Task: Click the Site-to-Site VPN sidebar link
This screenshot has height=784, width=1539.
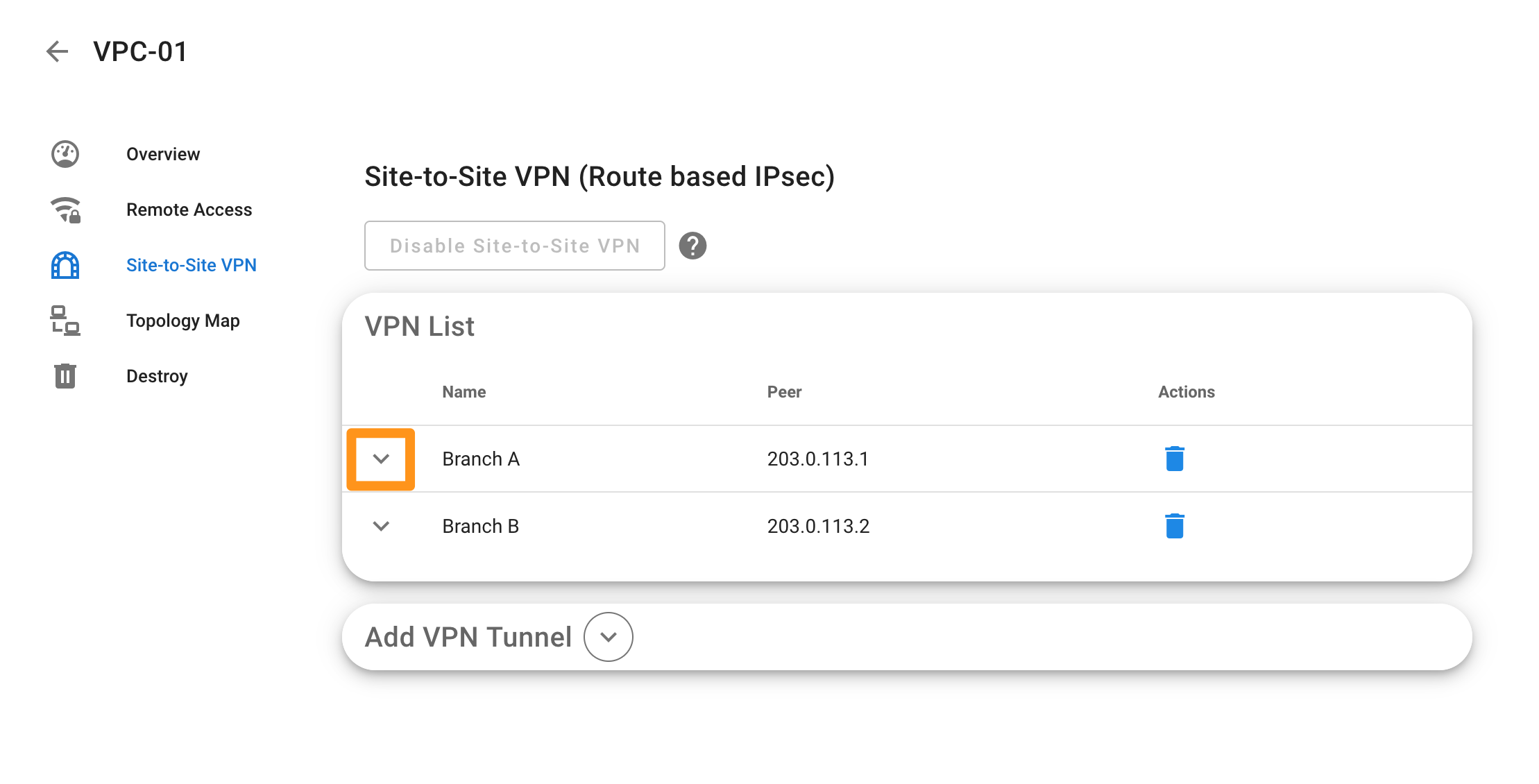Action: point(192,265)
